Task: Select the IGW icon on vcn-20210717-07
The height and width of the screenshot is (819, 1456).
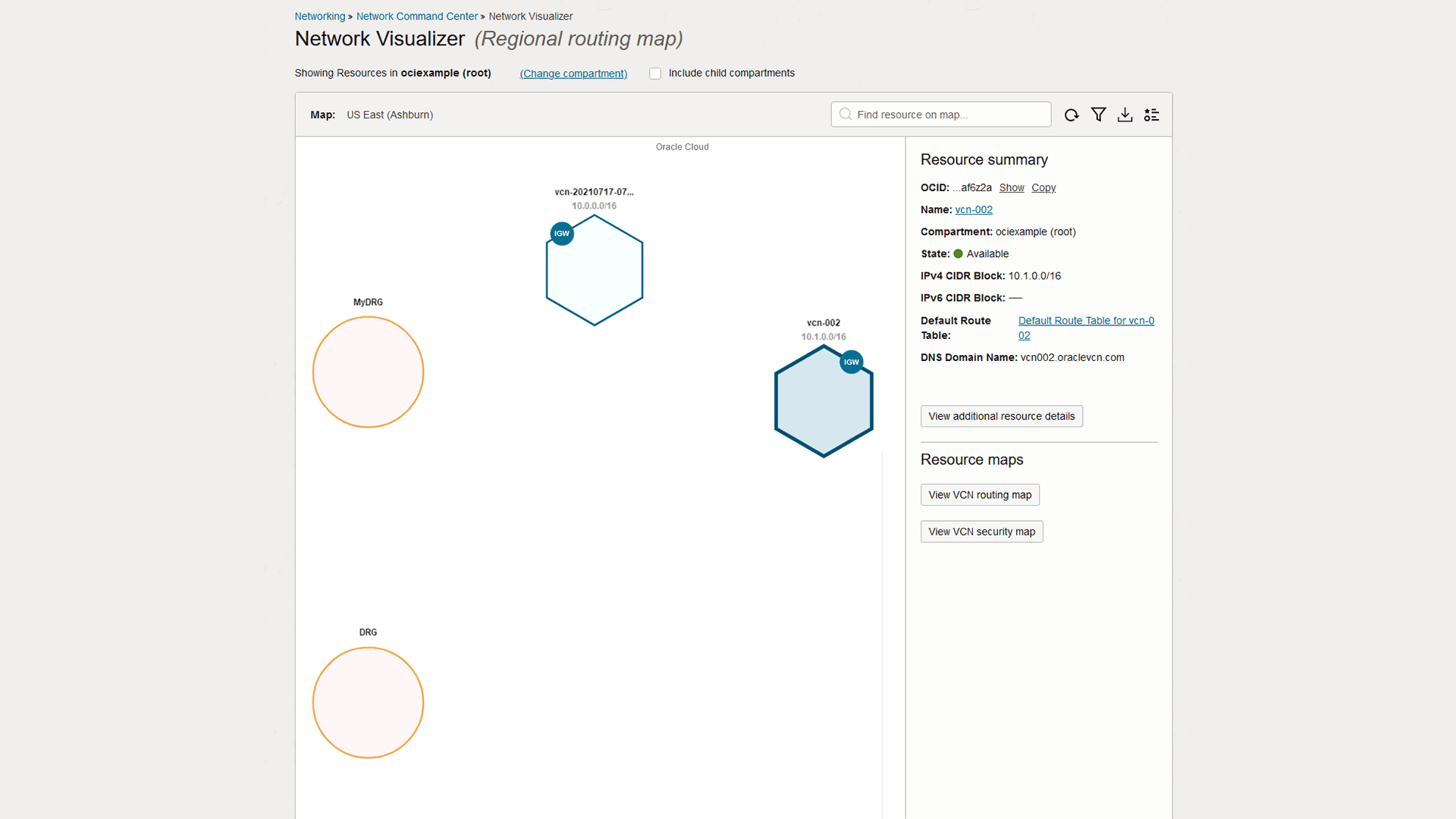Action: coord(561,234)
